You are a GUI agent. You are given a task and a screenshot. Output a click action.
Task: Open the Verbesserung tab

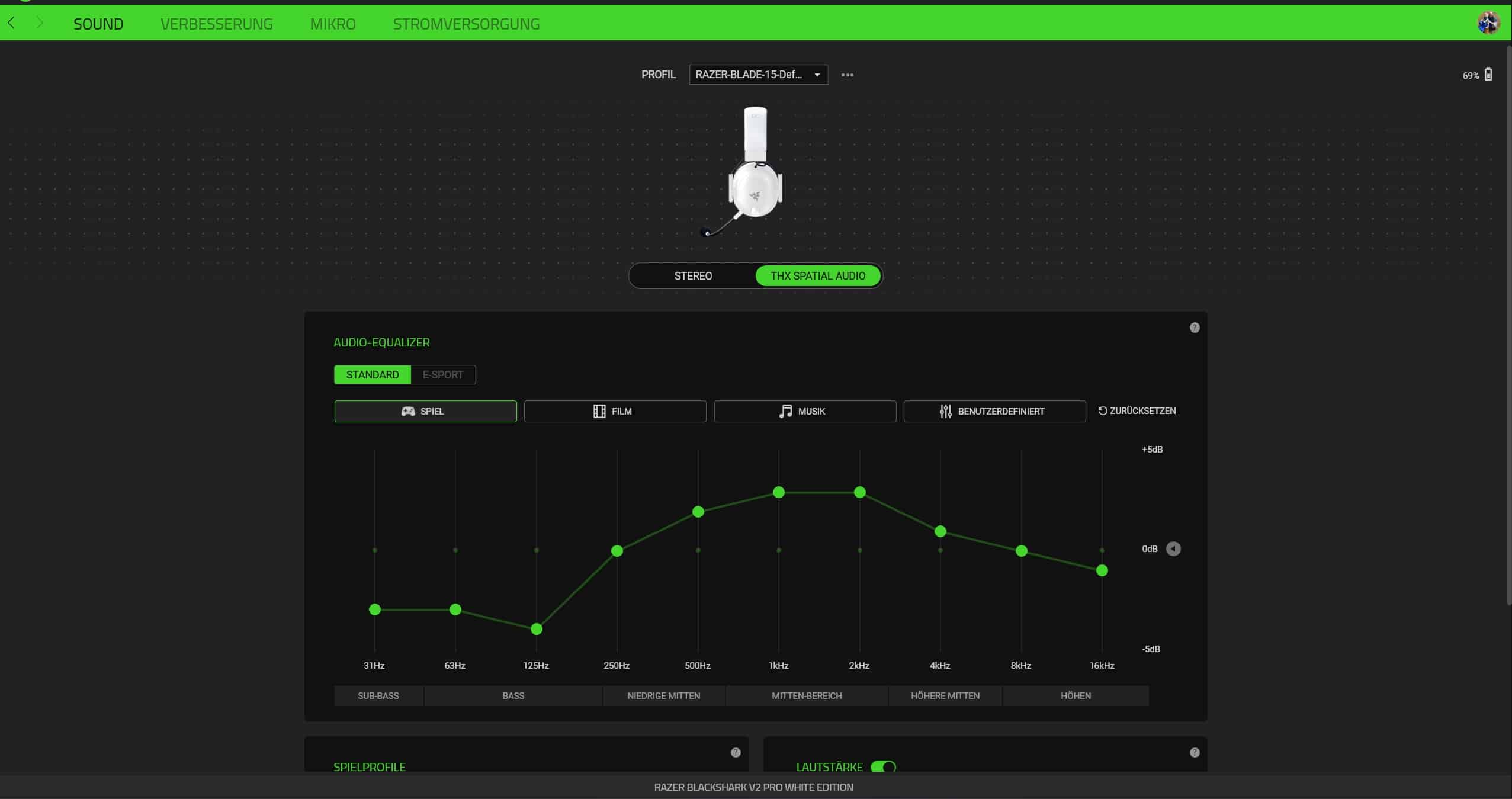pos(216,24)
